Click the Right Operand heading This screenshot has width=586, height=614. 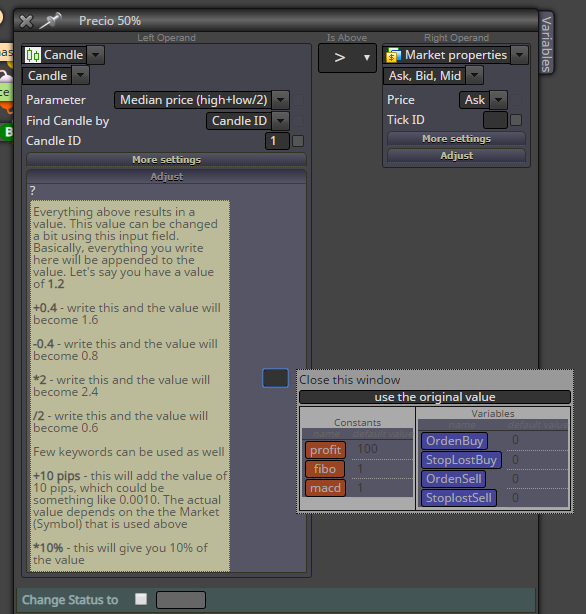[456, 38]
